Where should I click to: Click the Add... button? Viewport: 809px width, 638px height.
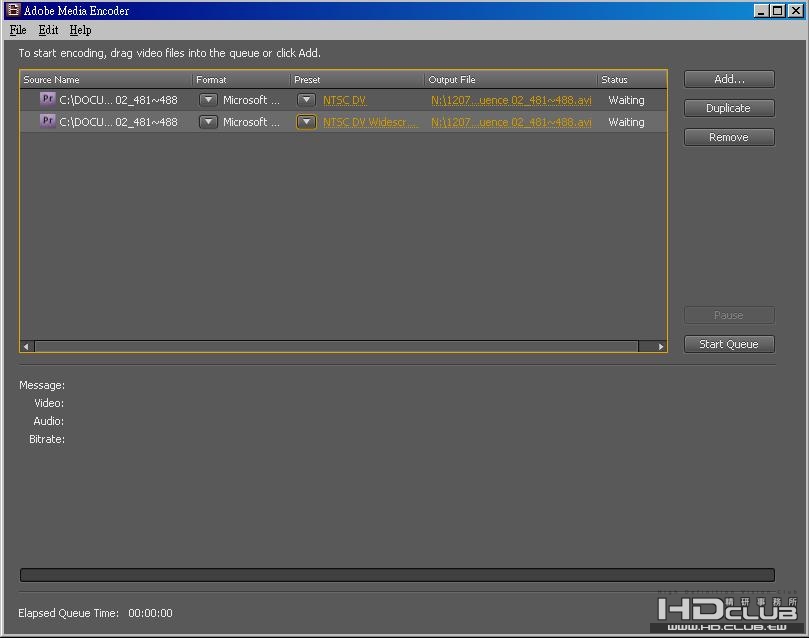point(729,79)
